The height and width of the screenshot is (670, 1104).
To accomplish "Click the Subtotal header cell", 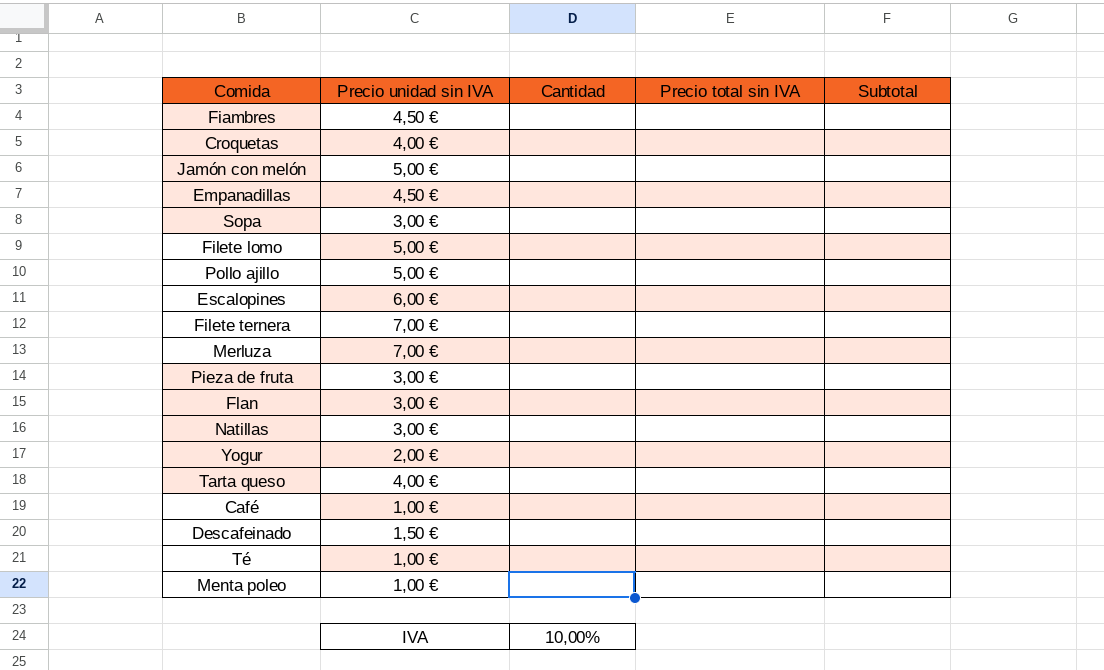I will [x=887, y=91].
